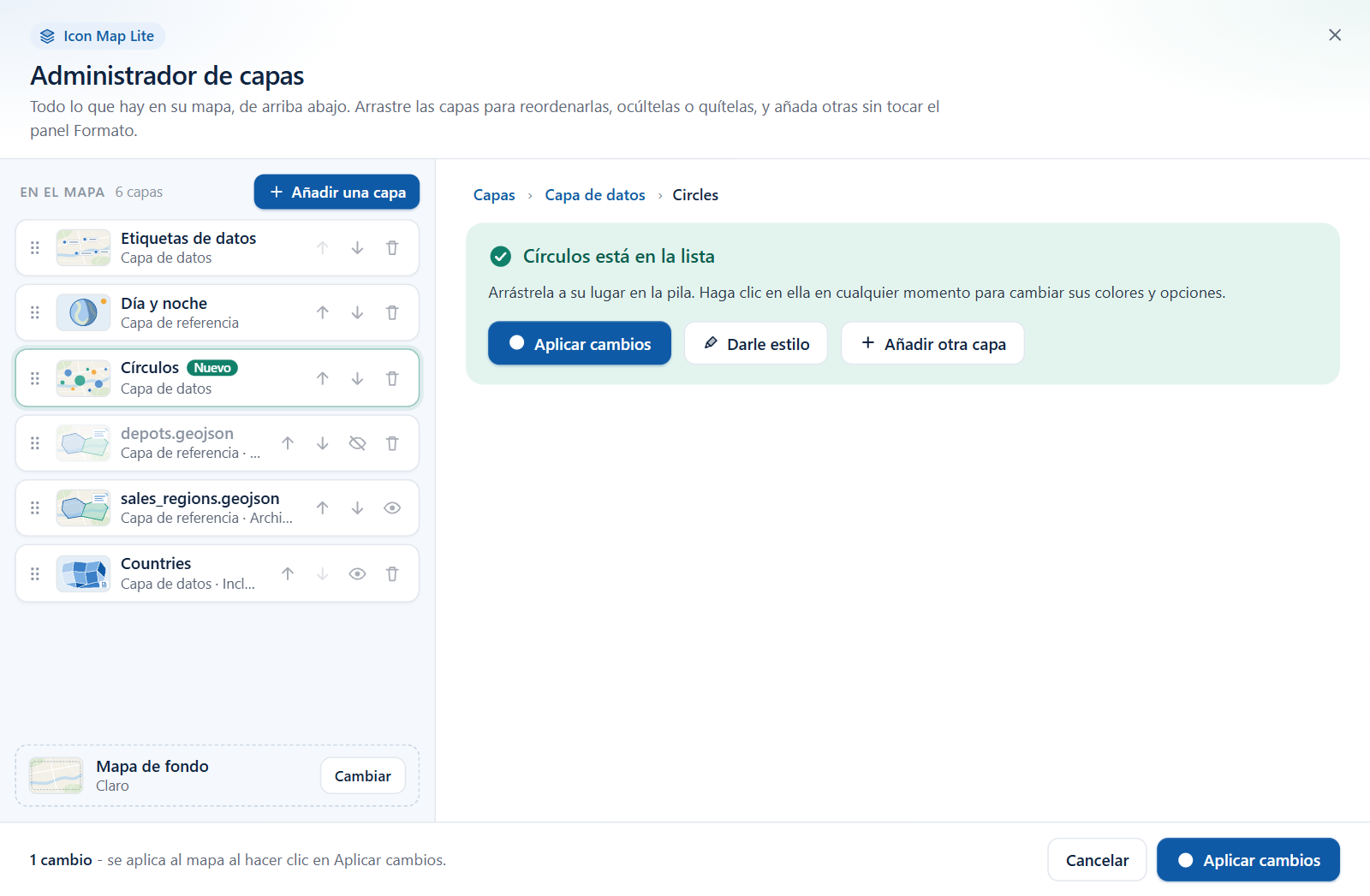
Task: Click the drag handle of Etiquetas de datos
Action: tap(35, 248)
